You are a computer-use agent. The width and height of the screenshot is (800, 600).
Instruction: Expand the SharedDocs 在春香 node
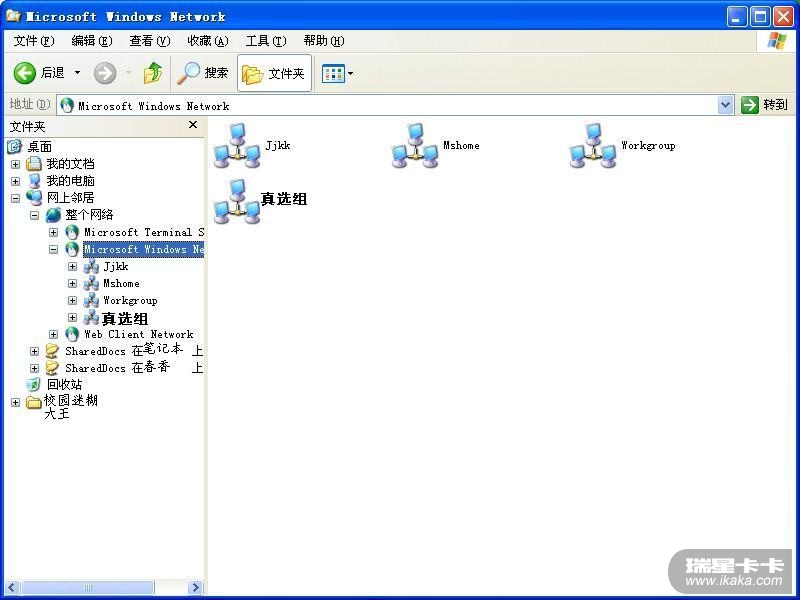(x=34, y=368)
